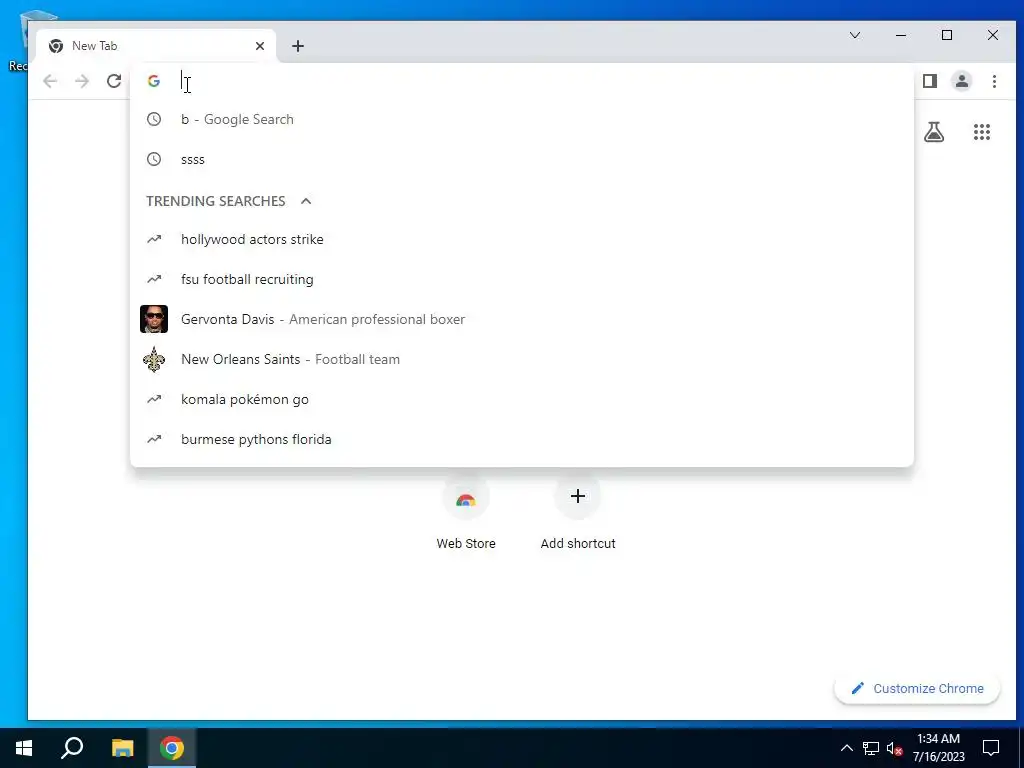Click the taskbar clock showing 1:34 AM
Image resolution: width=1024 pixels, height=768 pixels.
pos(938,748)
